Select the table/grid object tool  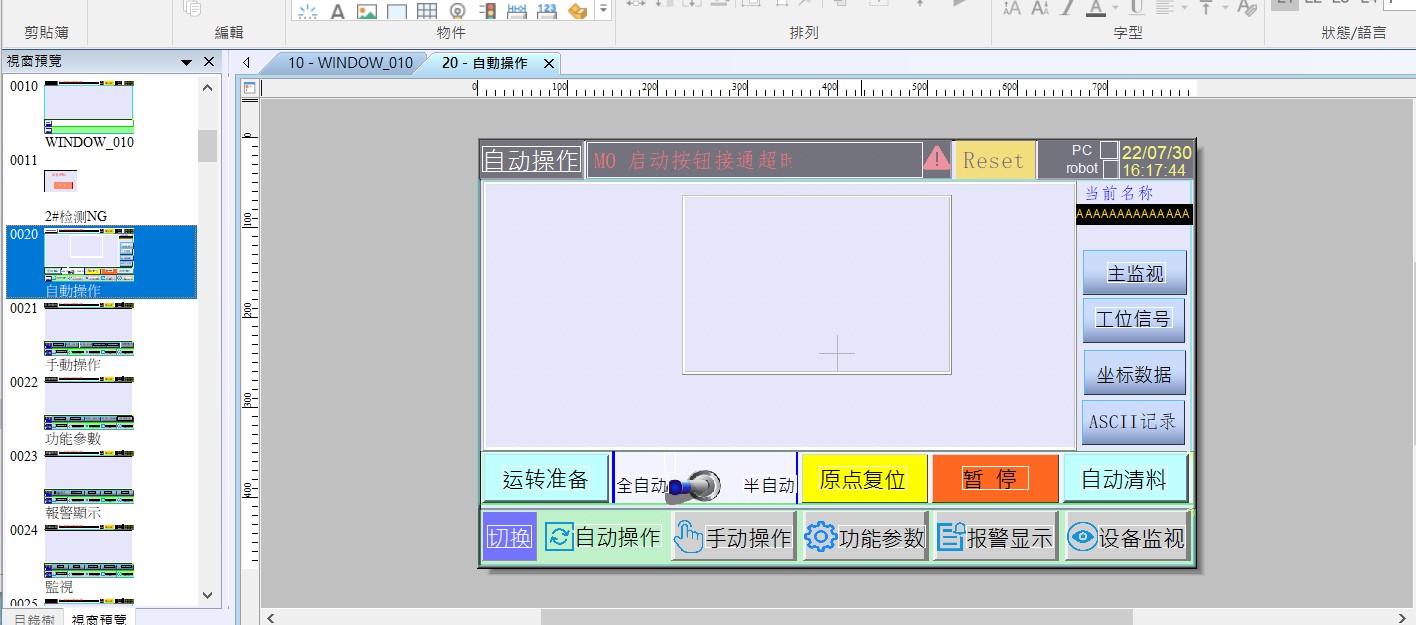pos(426,11)
